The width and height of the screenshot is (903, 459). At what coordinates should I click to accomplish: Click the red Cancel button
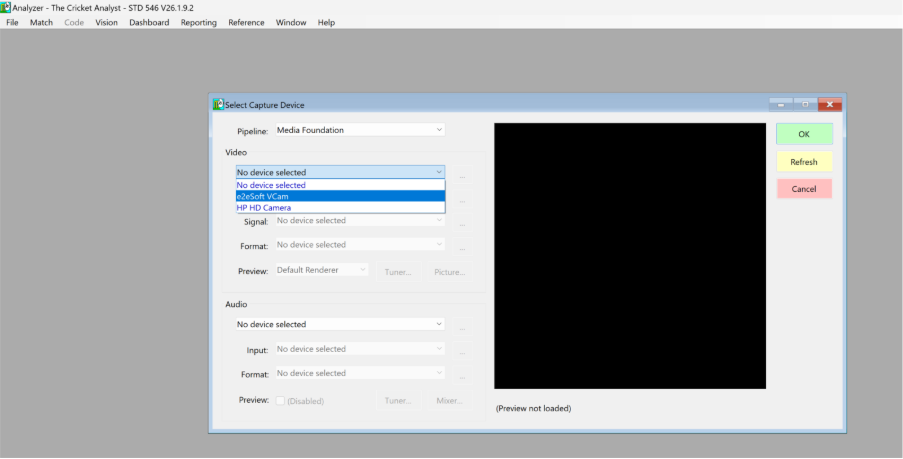click(804, 189)
